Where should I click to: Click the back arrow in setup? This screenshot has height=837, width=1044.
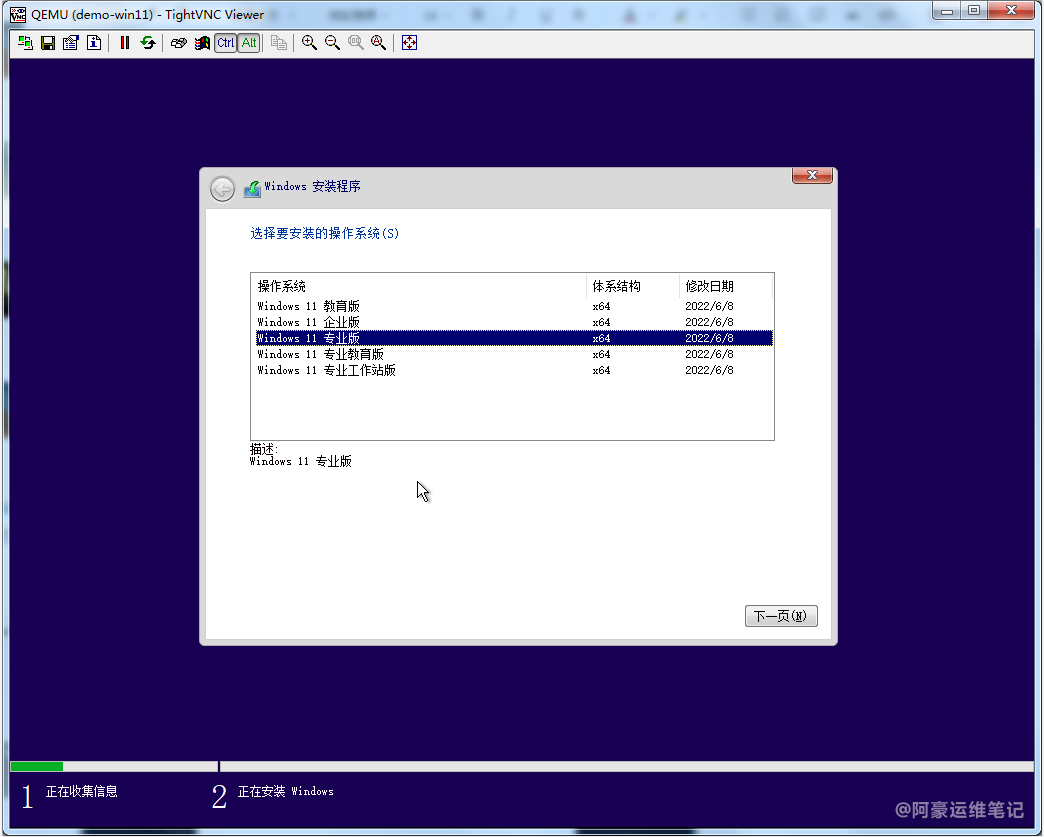222,188
